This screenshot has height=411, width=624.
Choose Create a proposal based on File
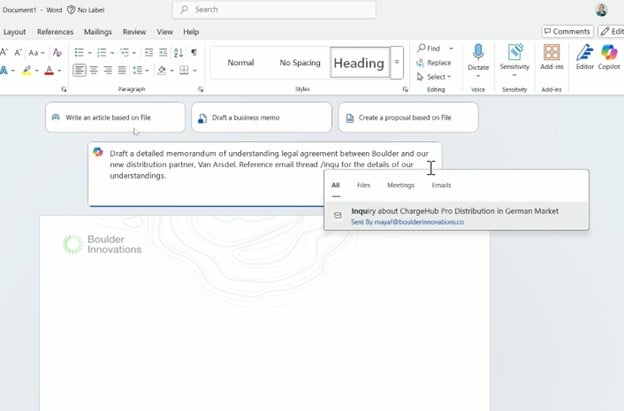click(408, 117)
